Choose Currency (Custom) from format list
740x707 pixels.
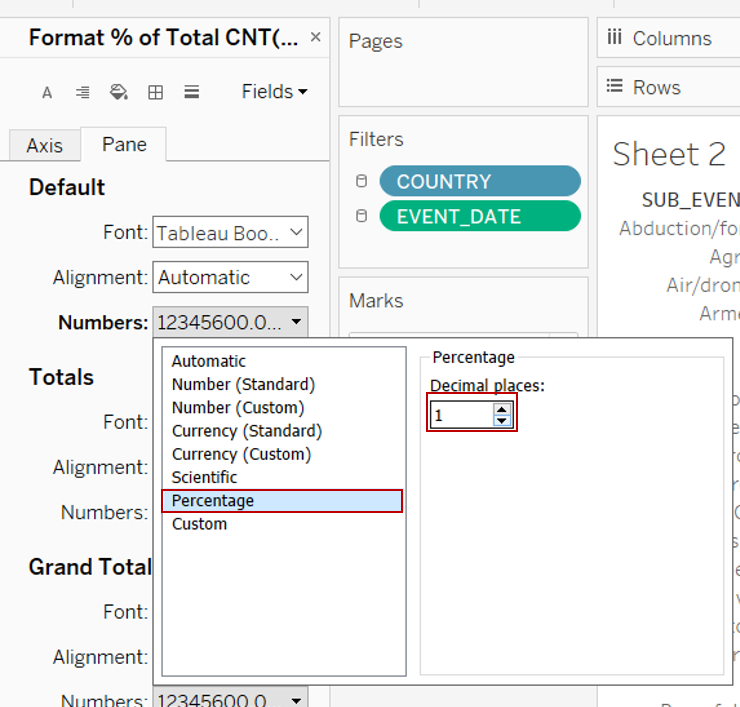pos(241,454)
